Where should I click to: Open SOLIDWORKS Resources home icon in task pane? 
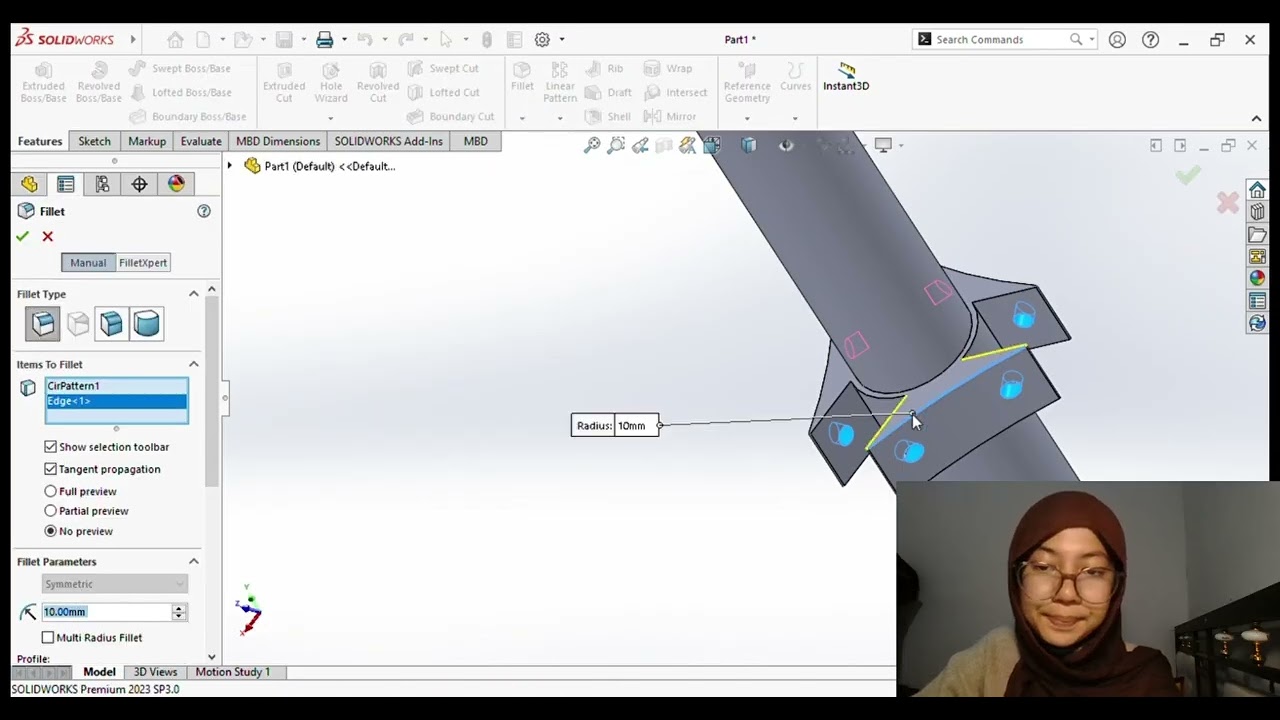[1257, 190]
